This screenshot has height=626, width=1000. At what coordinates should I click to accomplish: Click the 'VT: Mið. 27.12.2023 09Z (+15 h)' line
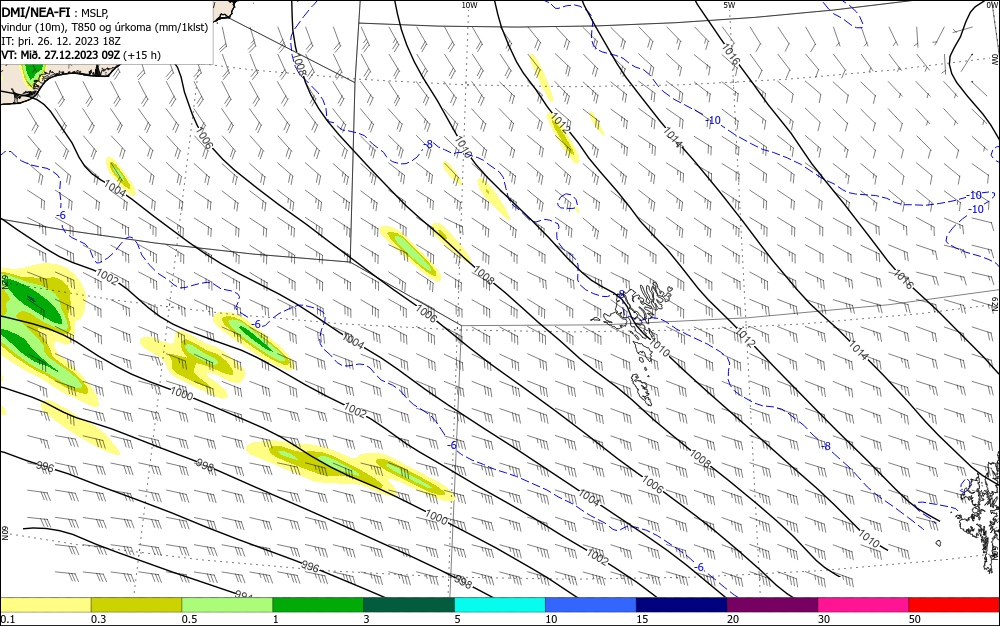[81, 55]
